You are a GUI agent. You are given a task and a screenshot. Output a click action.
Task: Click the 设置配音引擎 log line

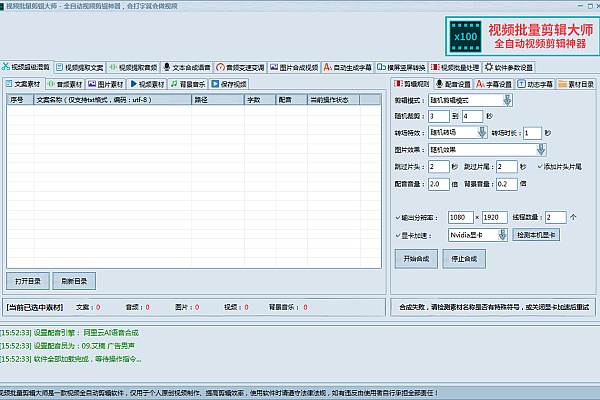tap(70, 333)
